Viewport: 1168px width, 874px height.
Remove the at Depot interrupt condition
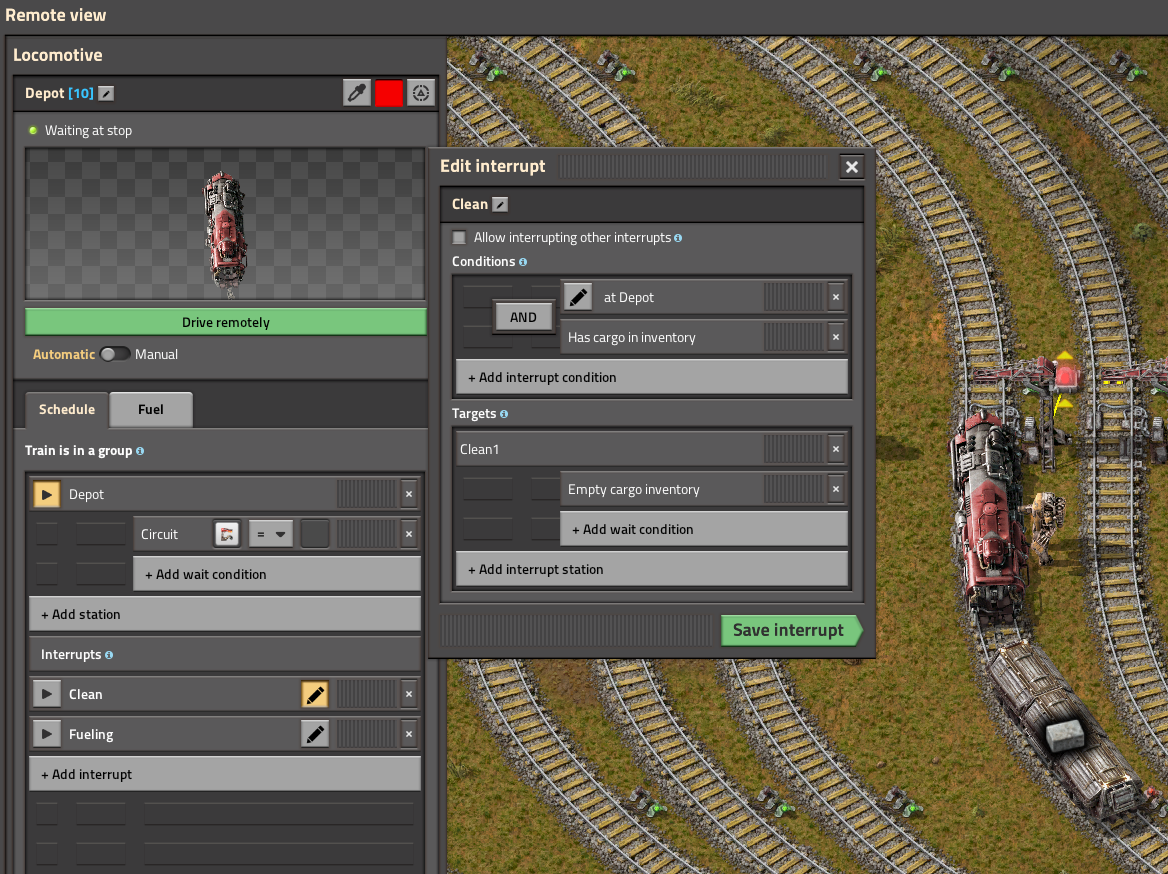click(x=836, y=297)
